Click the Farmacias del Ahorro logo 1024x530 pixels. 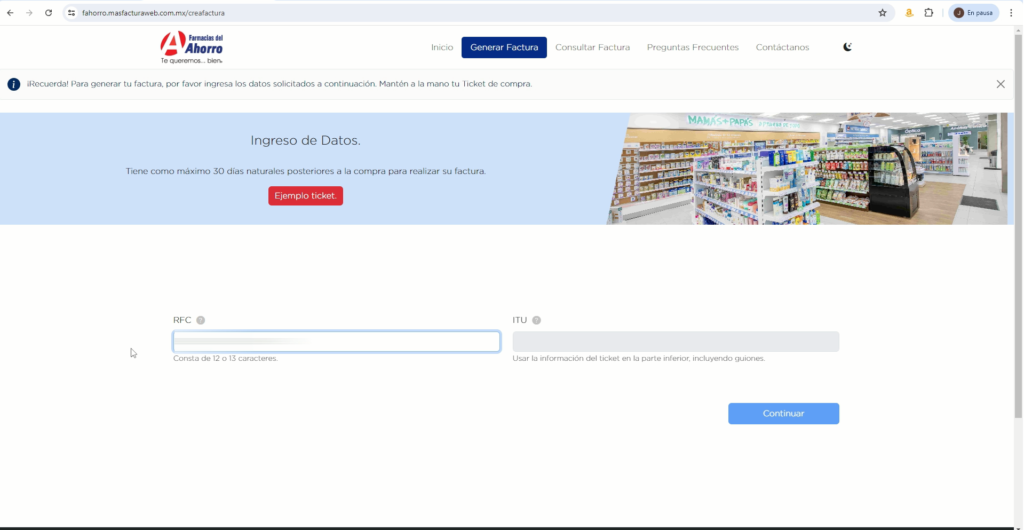point(192,47)
